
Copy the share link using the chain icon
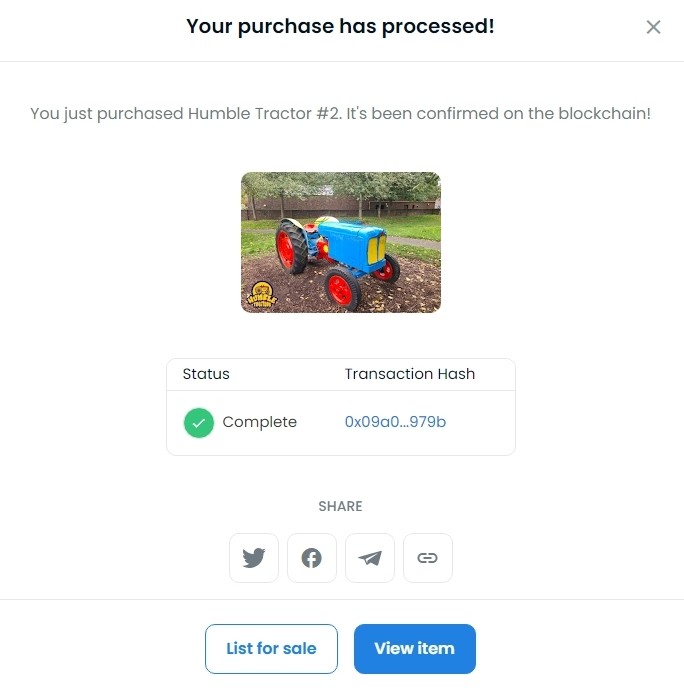tap(427, 558)
